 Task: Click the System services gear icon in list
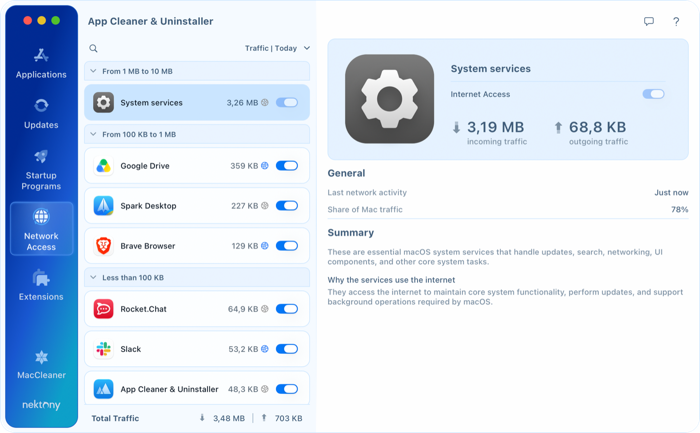[x=104, y=103]
